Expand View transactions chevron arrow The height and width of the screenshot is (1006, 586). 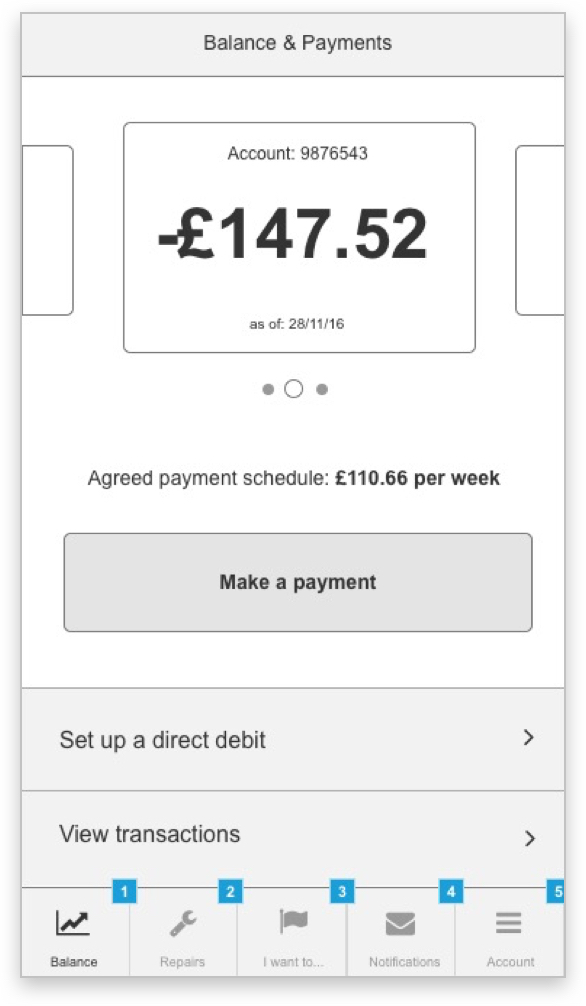(x=530, y=838)
